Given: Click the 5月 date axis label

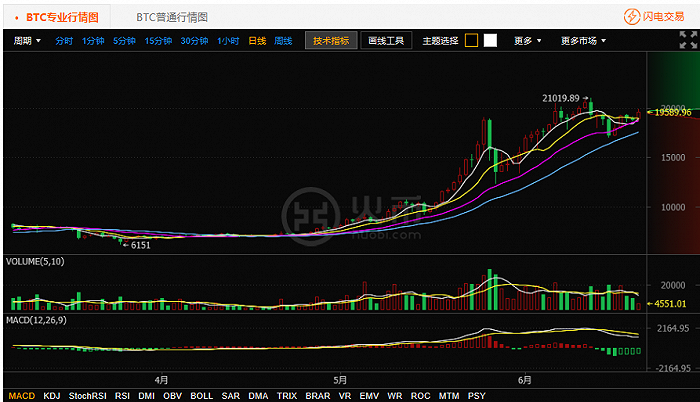Looking at the screenshot, I should pyautogui.click(x=340, y=380).
